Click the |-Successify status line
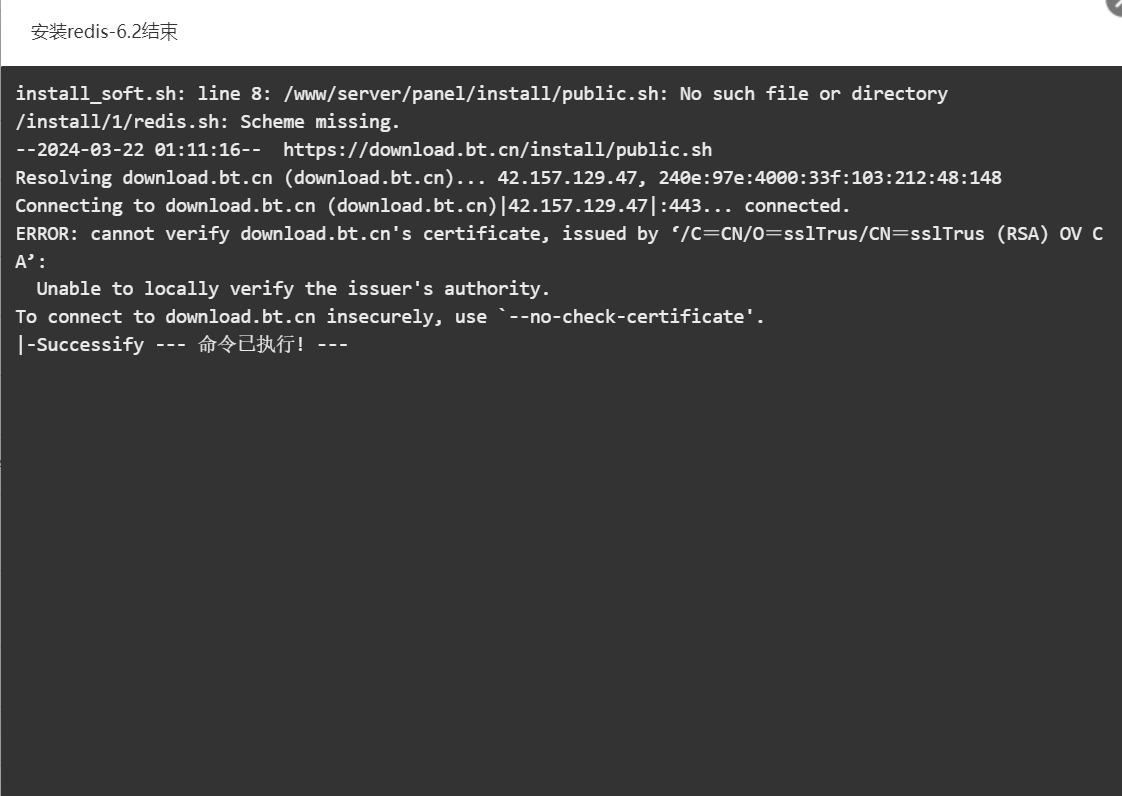 click(x=182, y=344)
